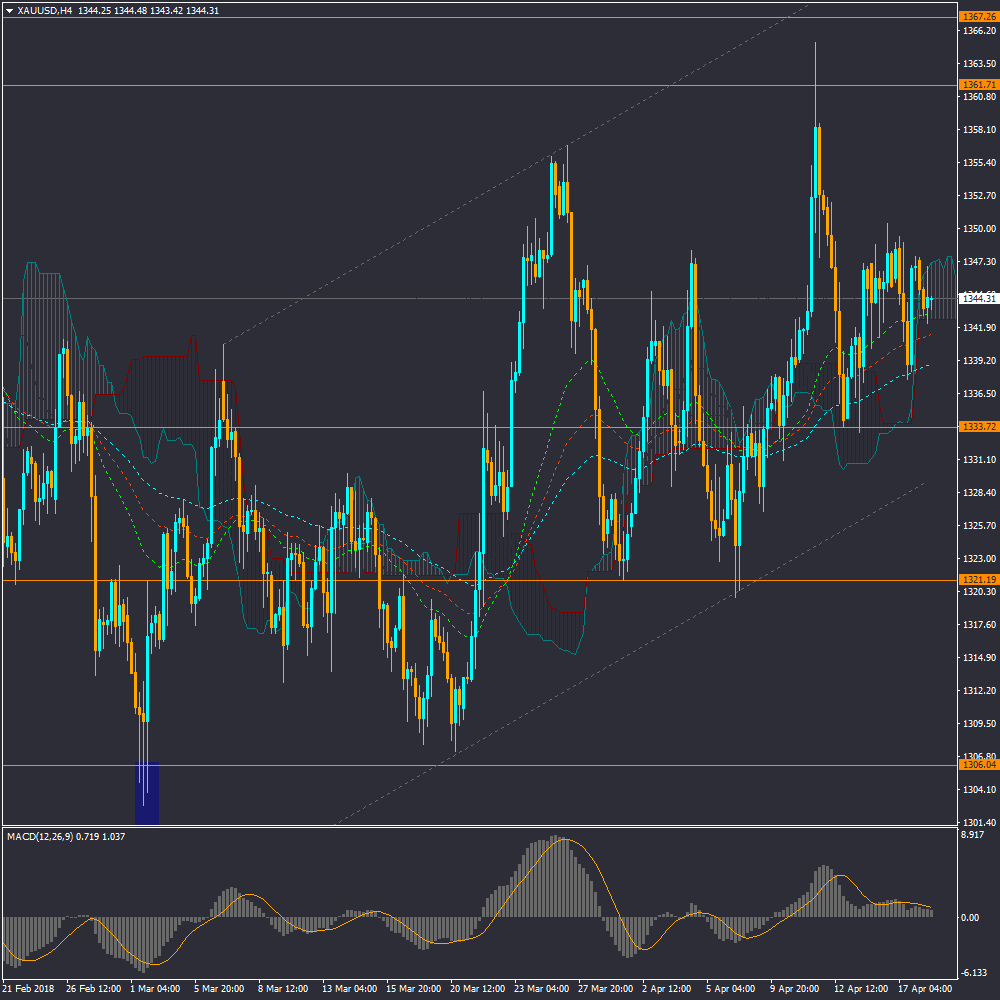
Task: Select the 1306.04 price level label
Action: pyautogui.click(x=977, y=765)
